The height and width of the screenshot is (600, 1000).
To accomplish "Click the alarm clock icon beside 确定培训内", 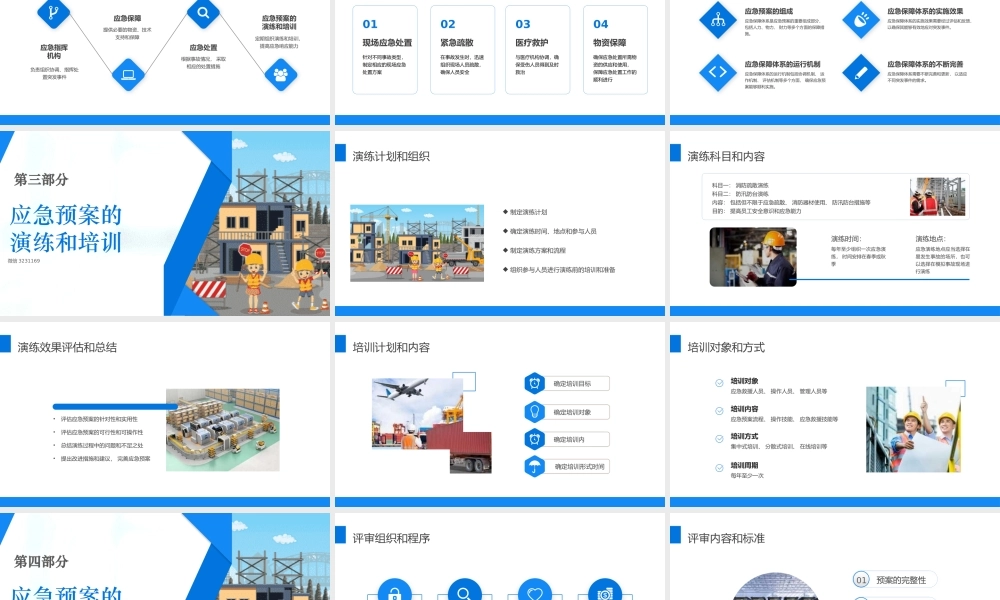I will pos(534,439).
